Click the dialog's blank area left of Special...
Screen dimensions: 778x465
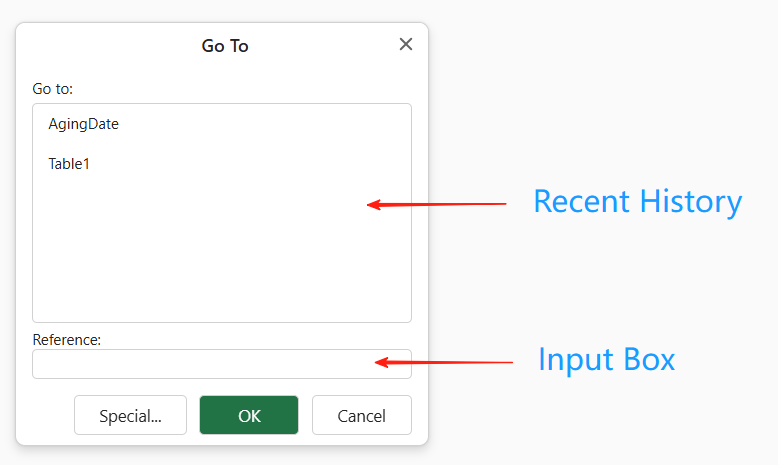(x=46, y=415)
